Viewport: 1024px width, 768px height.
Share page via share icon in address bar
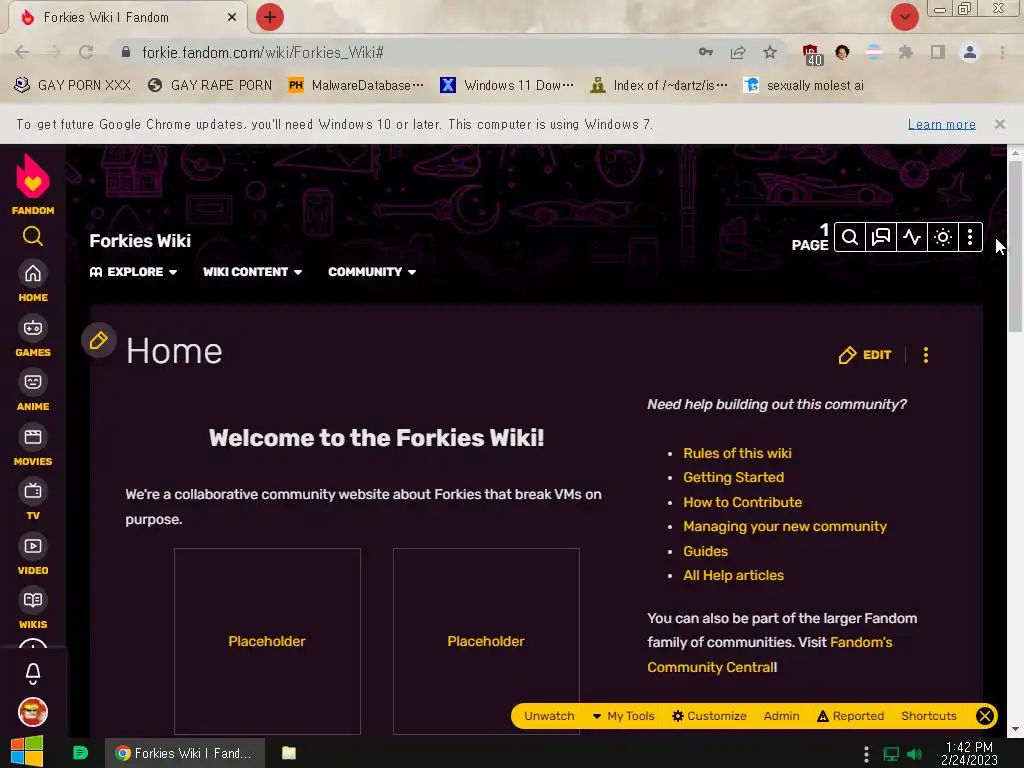[738, 52]
